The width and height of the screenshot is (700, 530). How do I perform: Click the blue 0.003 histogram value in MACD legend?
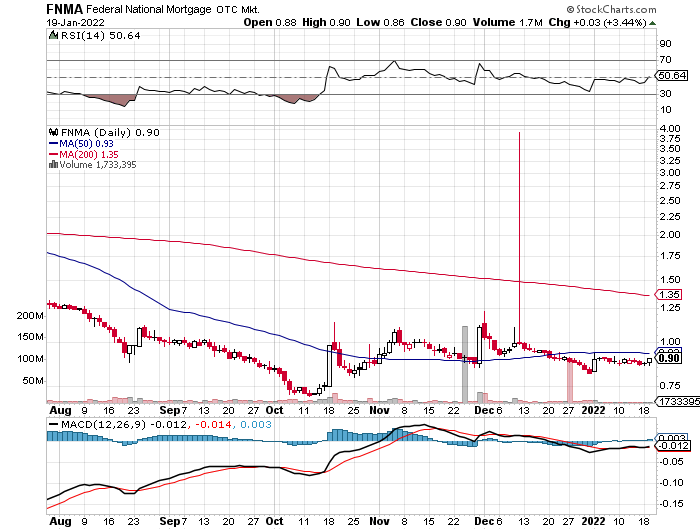(x=256, y=424)
